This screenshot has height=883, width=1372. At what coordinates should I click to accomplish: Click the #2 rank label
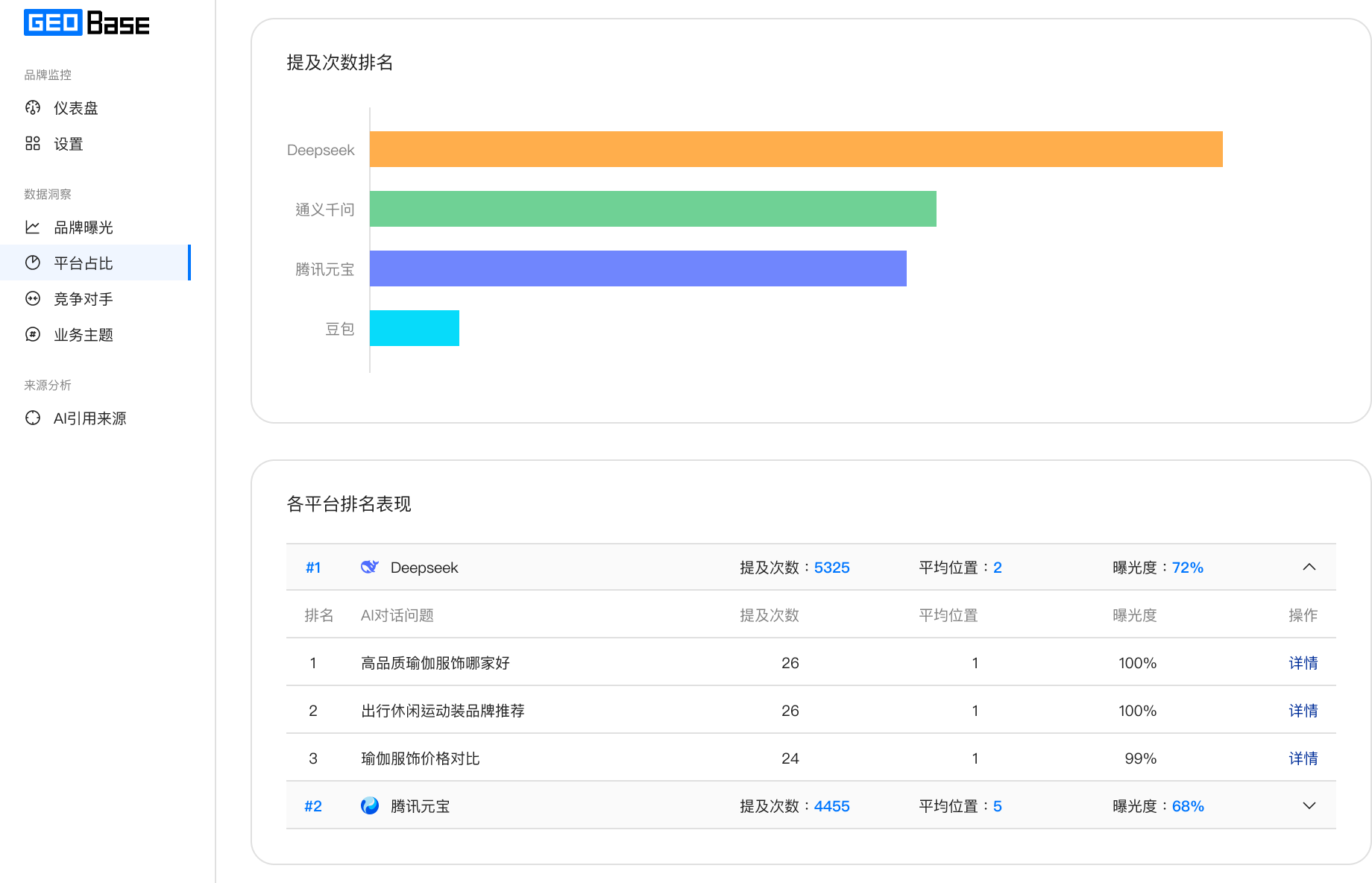tap(313, 805)
